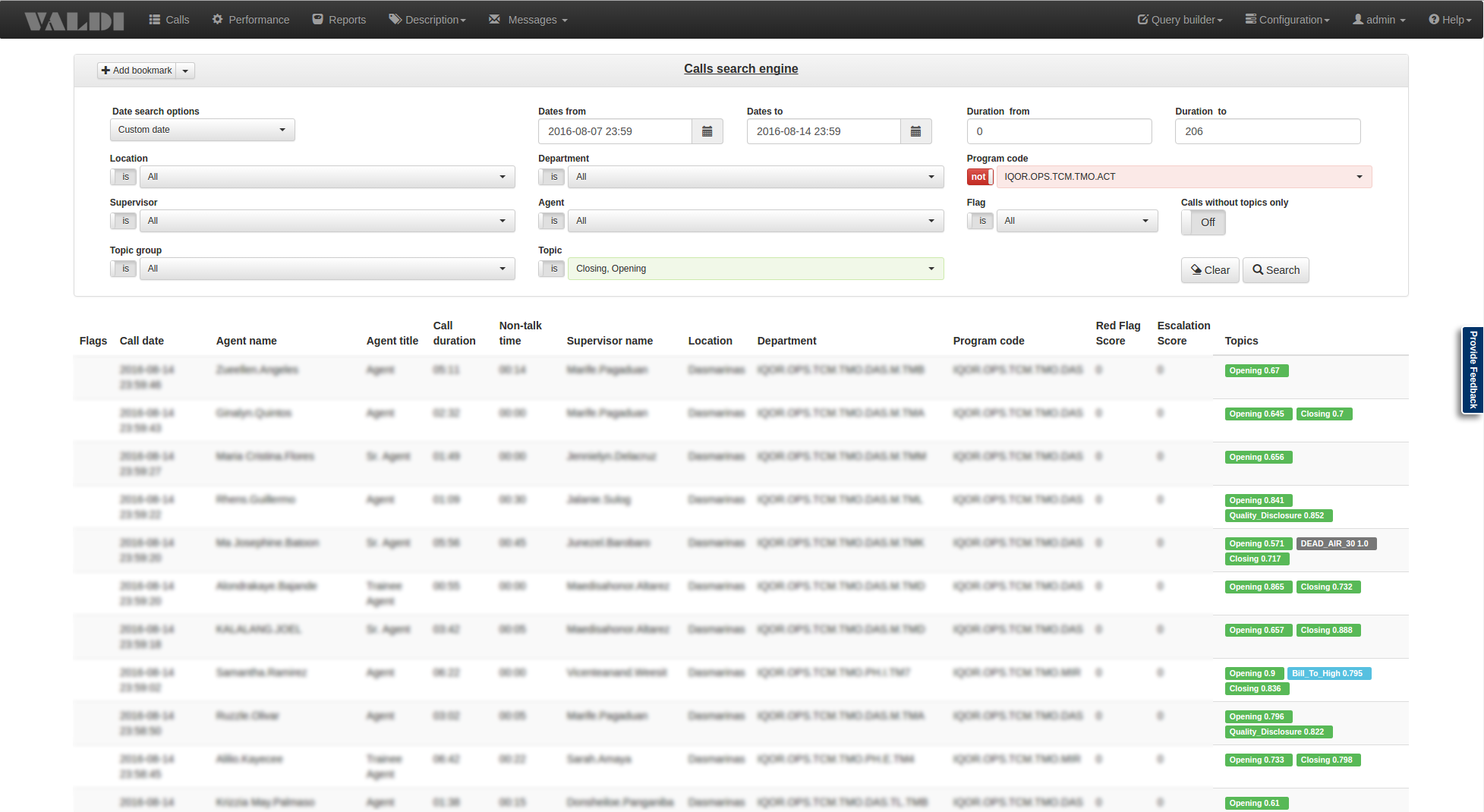Click the Opening 0.656 topic tag
1484x812 pixels.
(1259, 458)
